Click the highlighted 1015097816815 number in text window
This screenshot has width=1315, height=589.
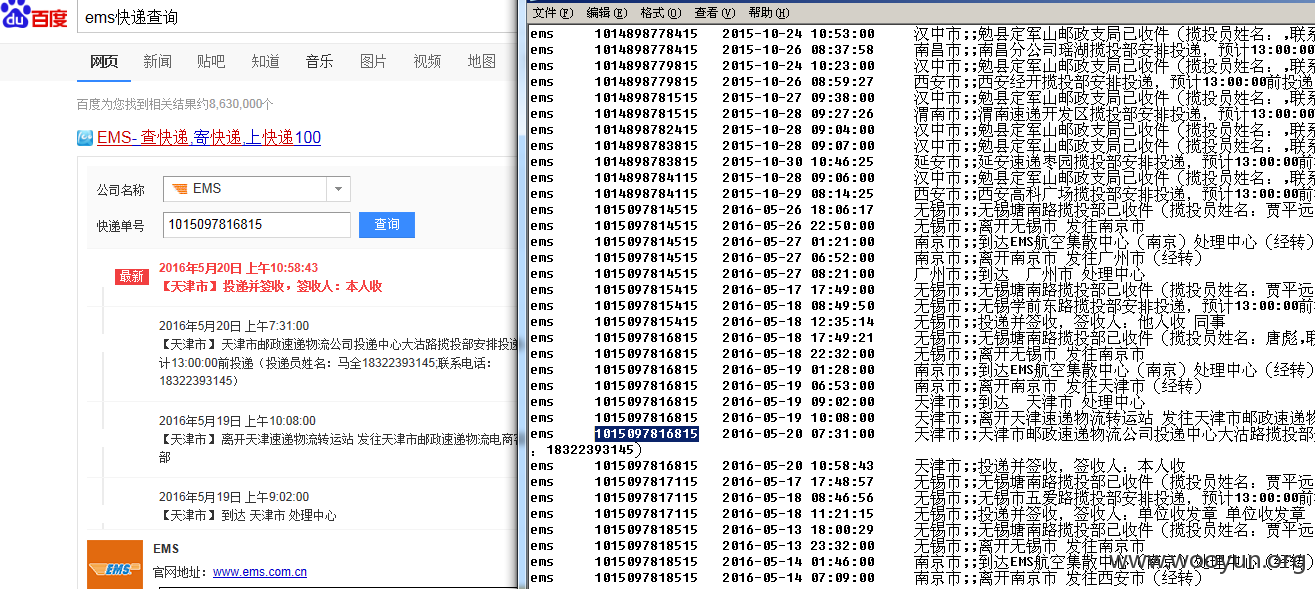click(x=646, y=434)
